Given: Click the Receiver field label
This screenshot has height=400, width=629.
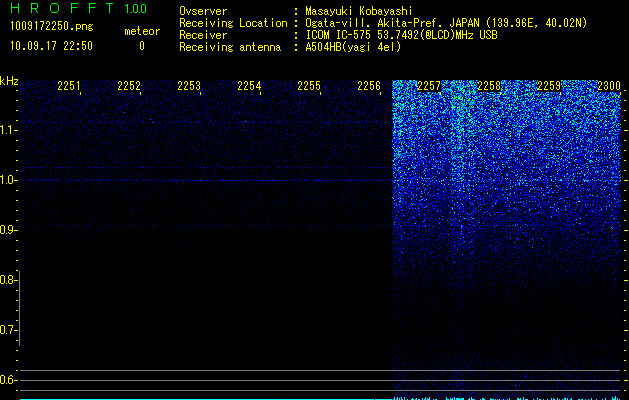Looking at the screenshot, I should point(203,35).
